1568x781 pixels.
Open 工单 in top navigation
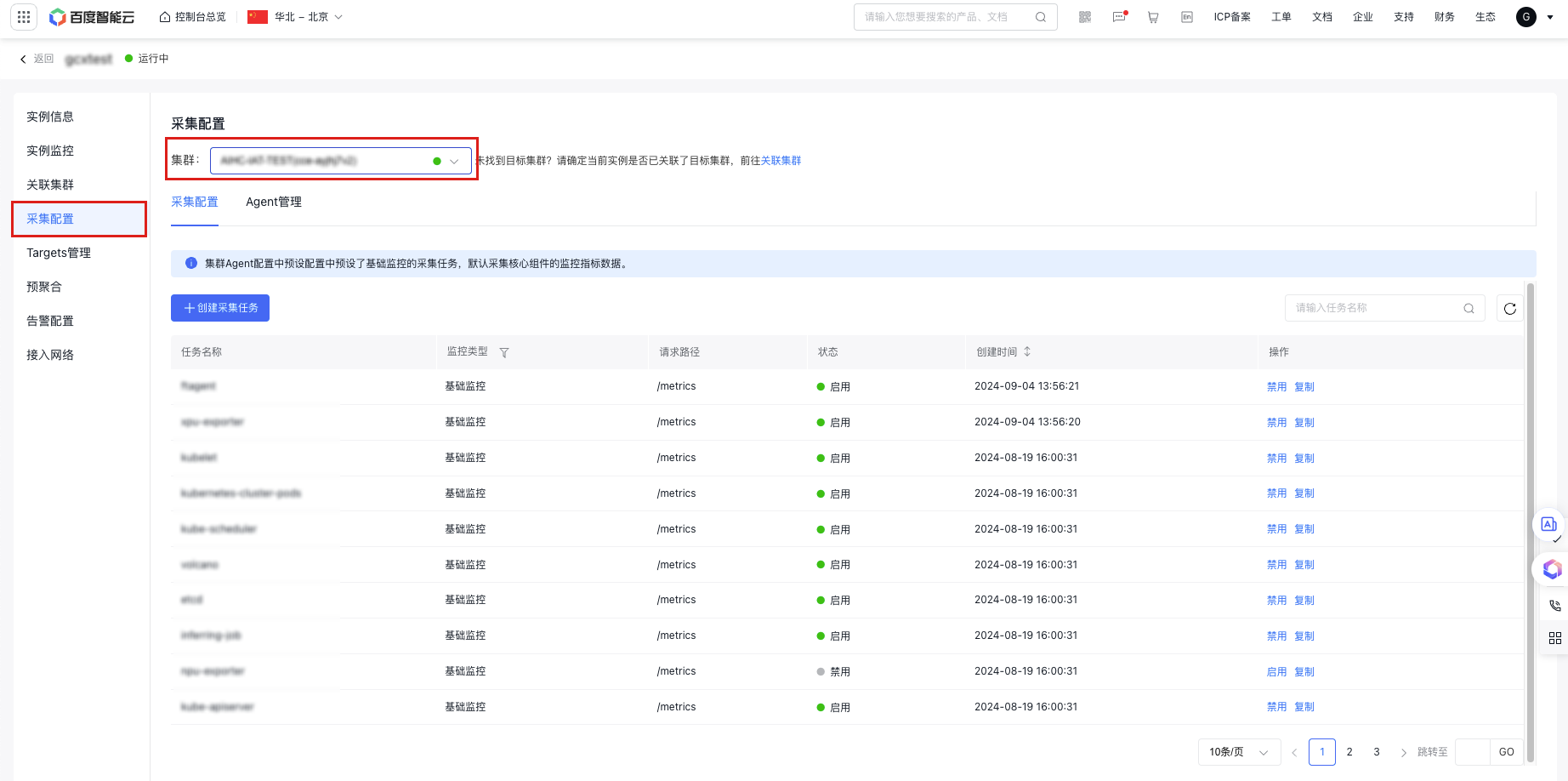[1281, 17]
